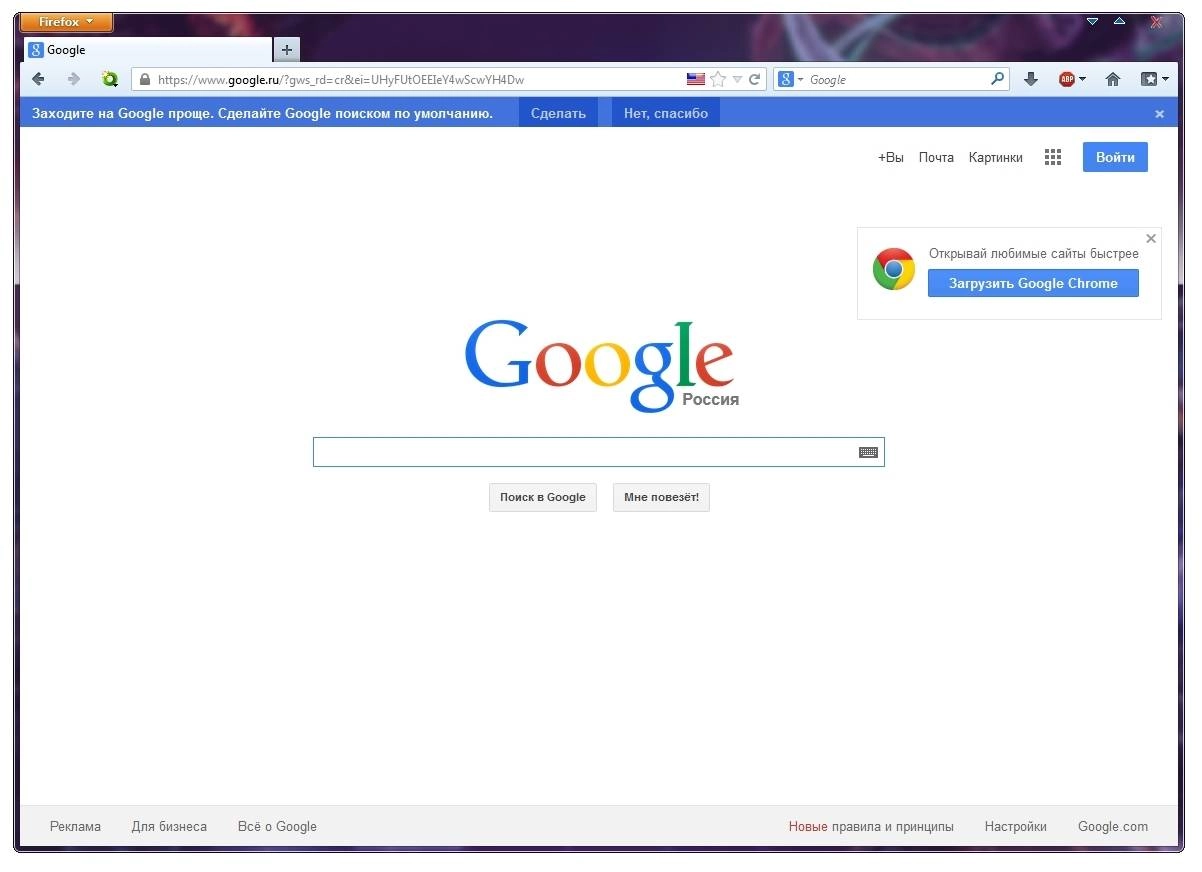Close the blue default-search notification bar

(x=1160, y=114)
